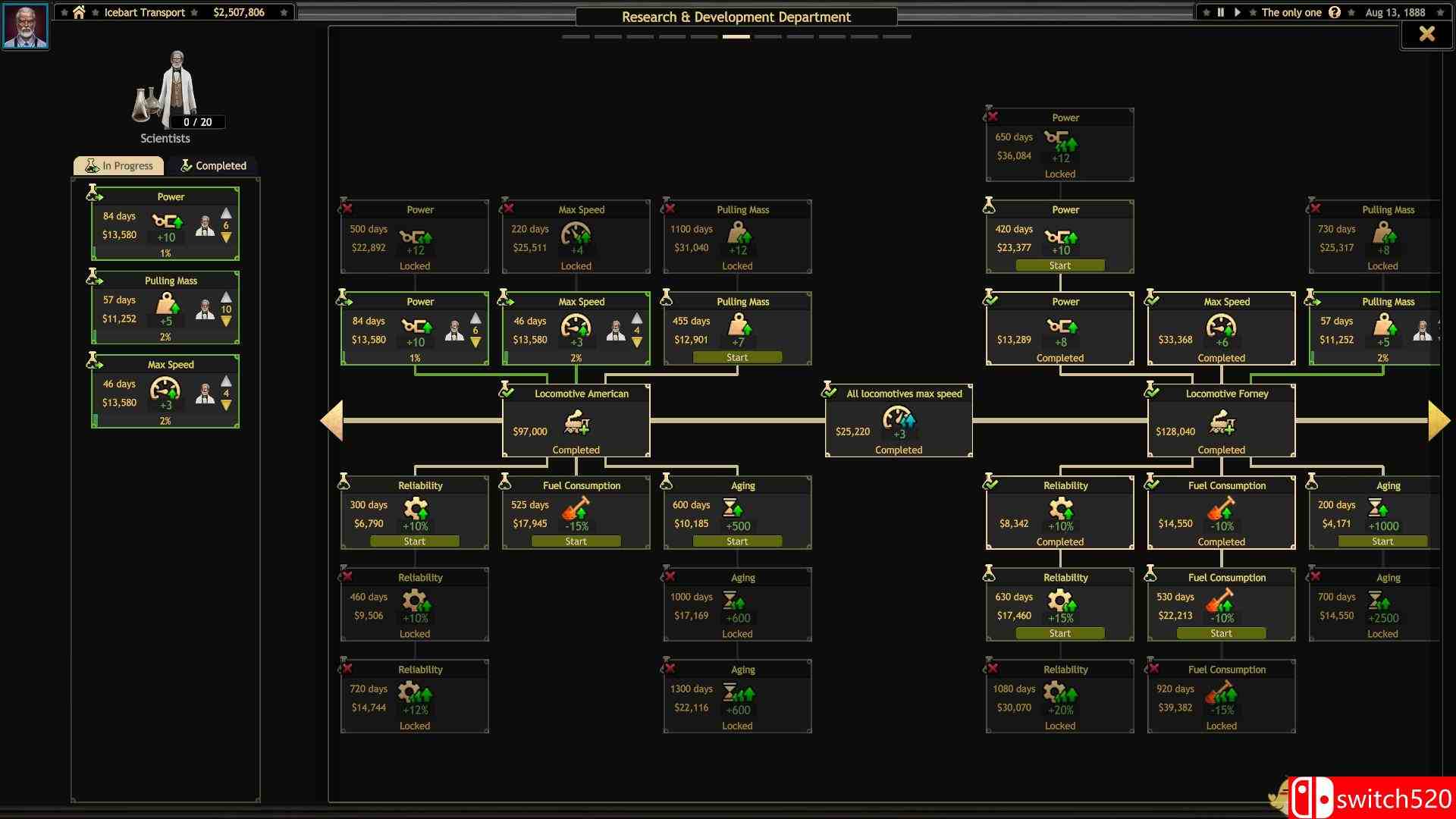Click All locomotives max speed gauge icon
Viewport: 1456px width, 819px height.
click(x=899, y=419)
